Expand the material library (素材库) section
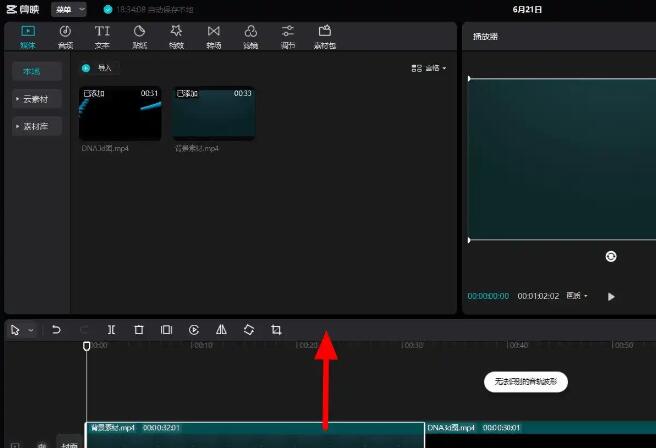This screenshot has width=656, height=448. (x=37, y=127)
